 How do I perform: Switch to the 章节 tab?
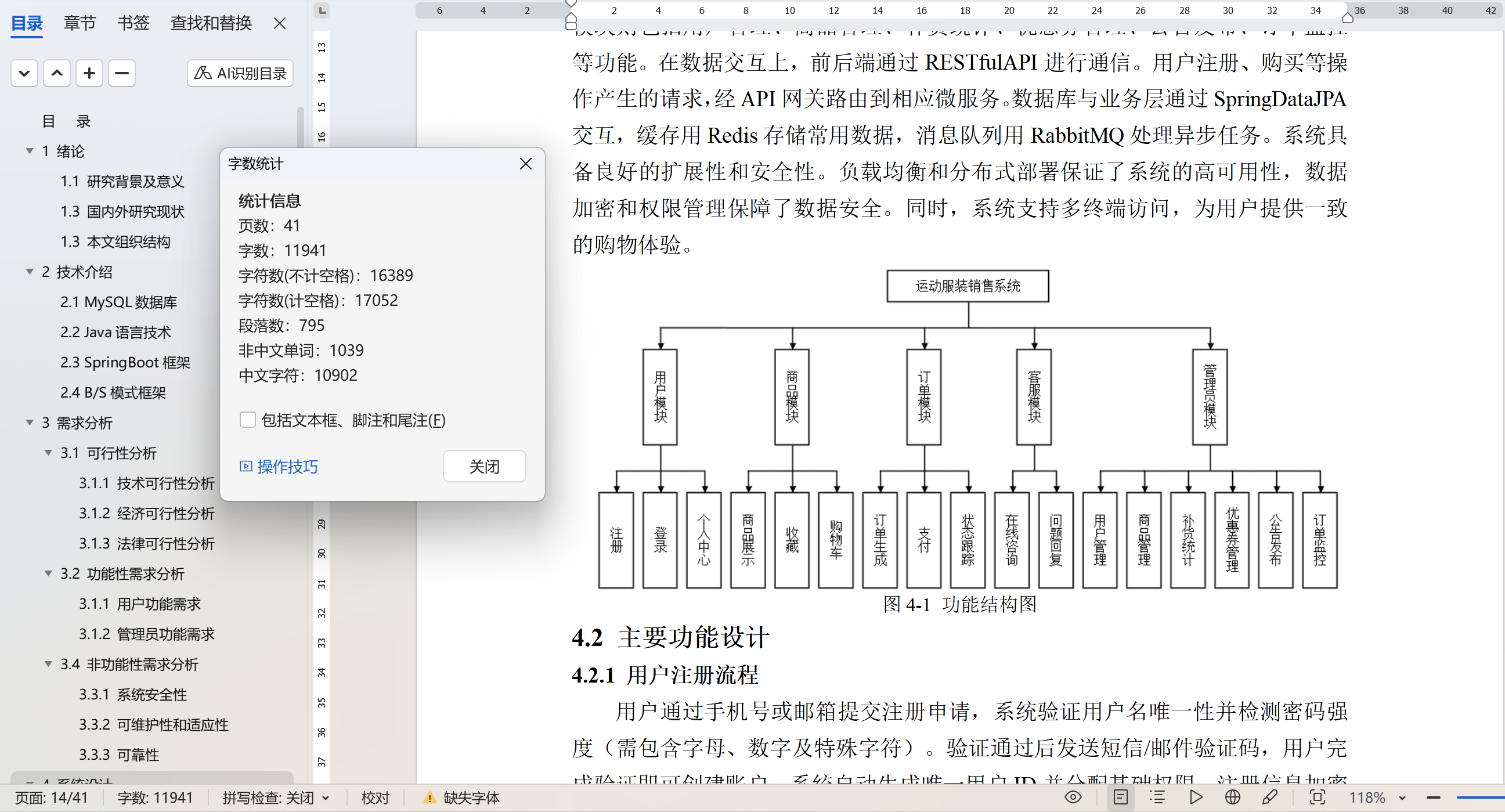[x=80, y=23]
